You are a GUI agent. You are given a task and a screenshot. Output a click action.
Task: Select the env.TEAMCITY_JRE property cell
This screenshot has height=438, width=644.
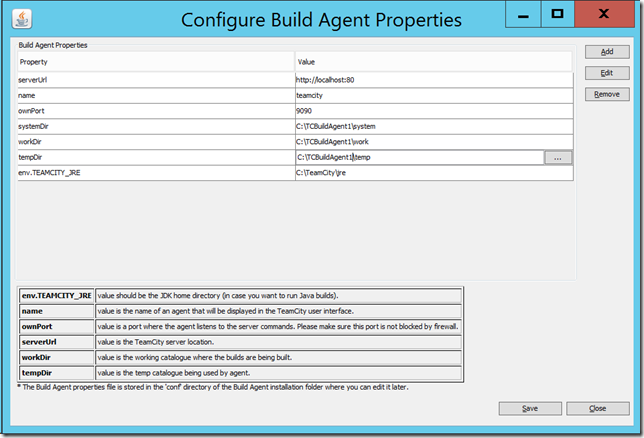click(x=156, y=173)
